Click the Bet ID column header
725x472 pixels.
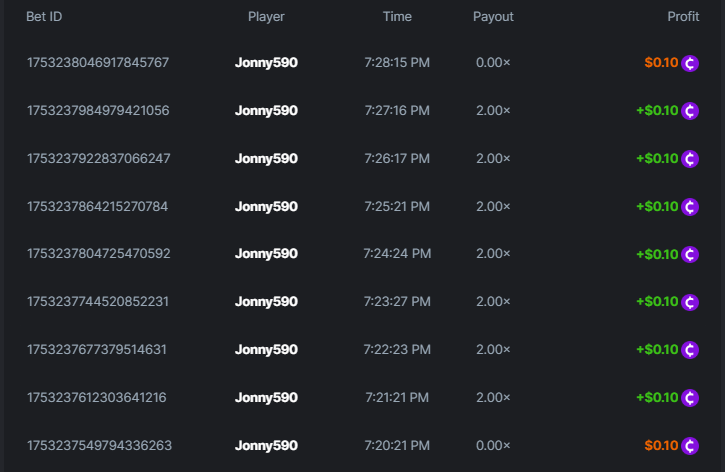point(44,17)
